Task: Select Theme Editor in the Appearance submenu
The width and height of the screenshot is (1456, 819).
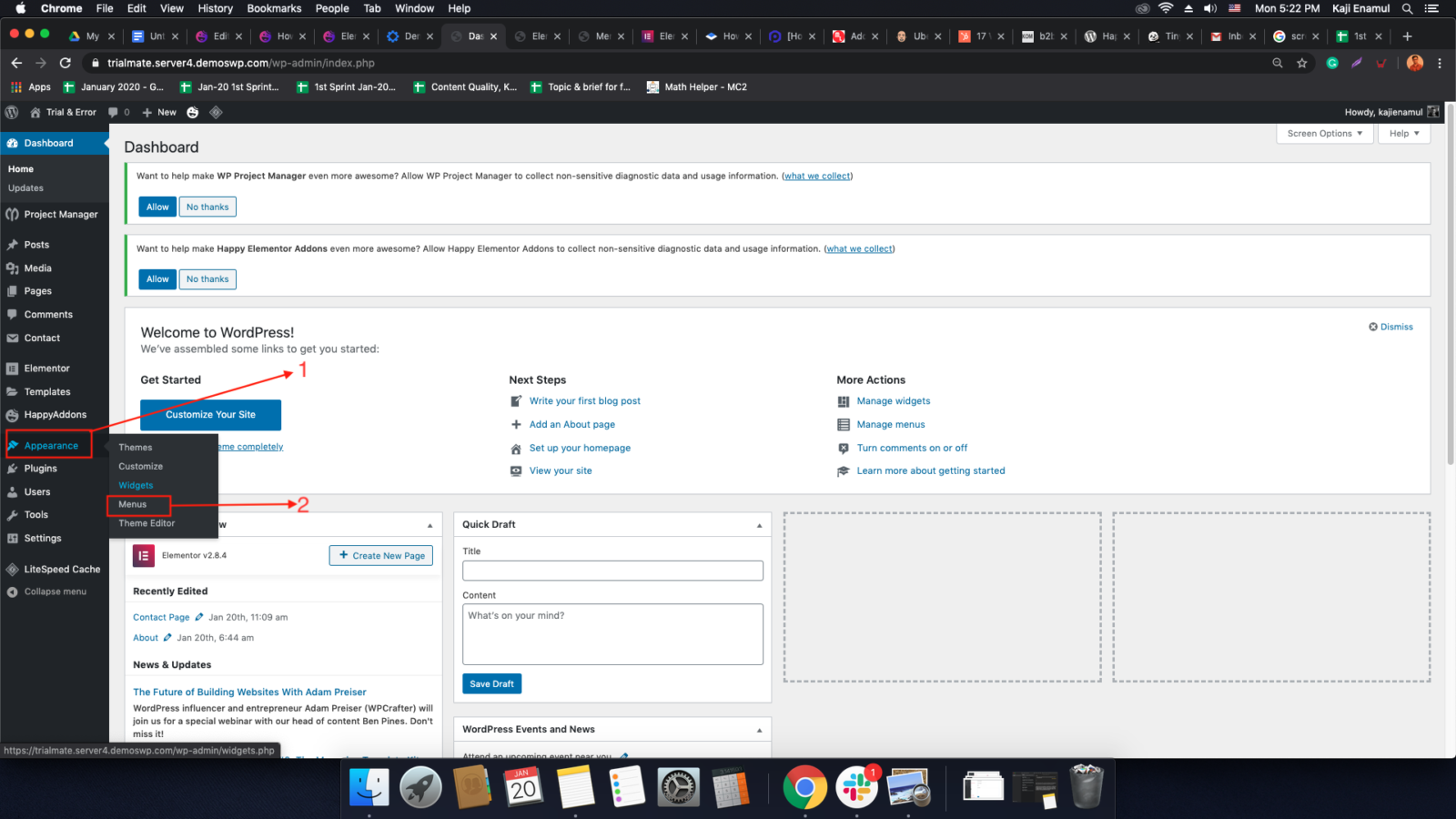Action: click(x=147, y=523)
